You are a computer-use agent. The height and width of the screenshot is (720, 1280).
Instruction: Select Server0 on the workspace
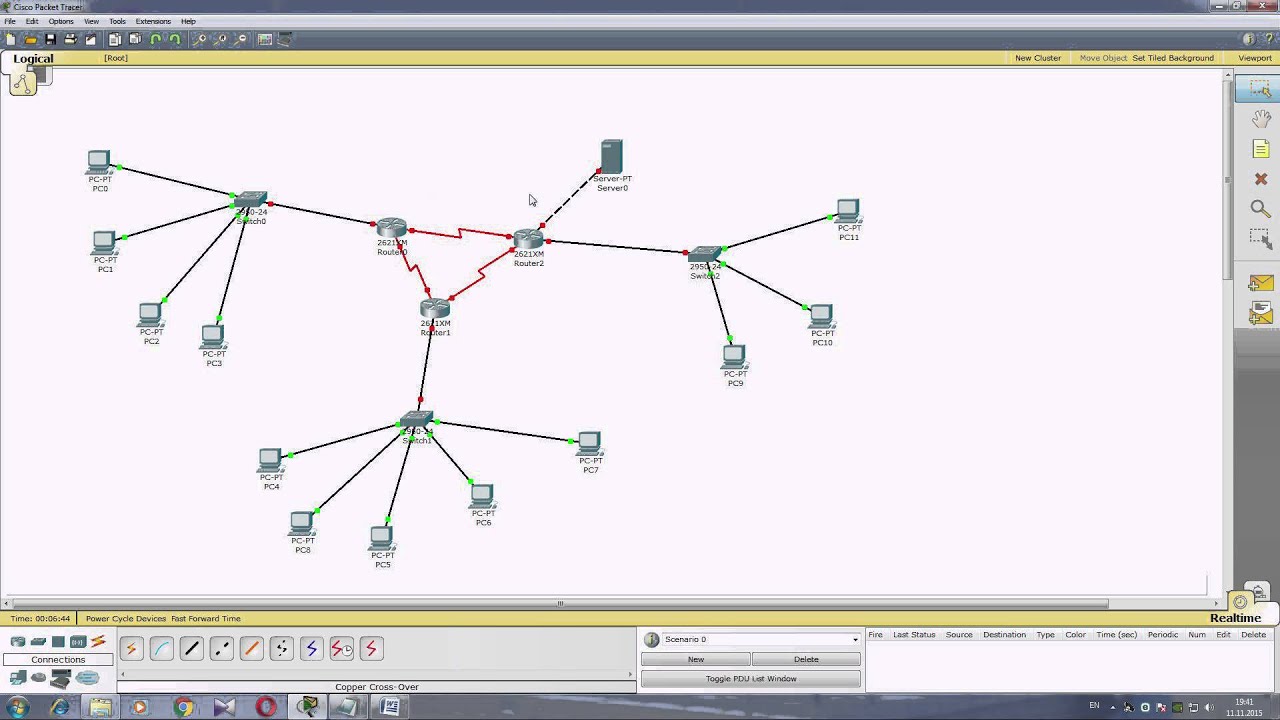pos(611,157)
